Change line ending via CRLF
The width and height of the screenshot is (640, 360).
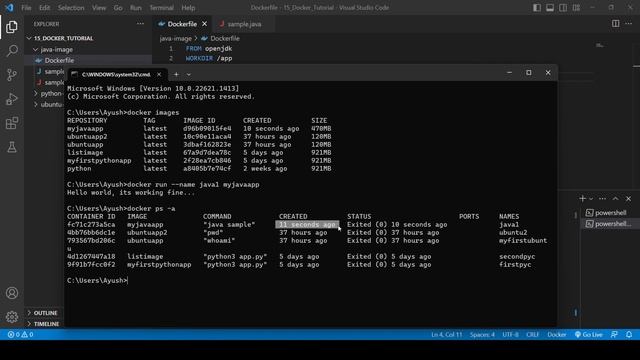533,334
